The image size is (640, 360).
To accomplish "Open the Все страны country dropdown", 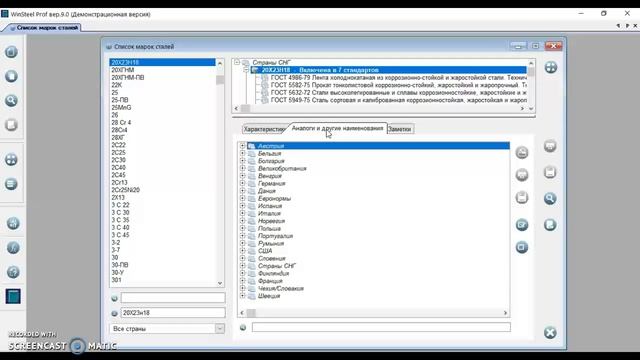I will pyautogui.click(x=220, y=329).
